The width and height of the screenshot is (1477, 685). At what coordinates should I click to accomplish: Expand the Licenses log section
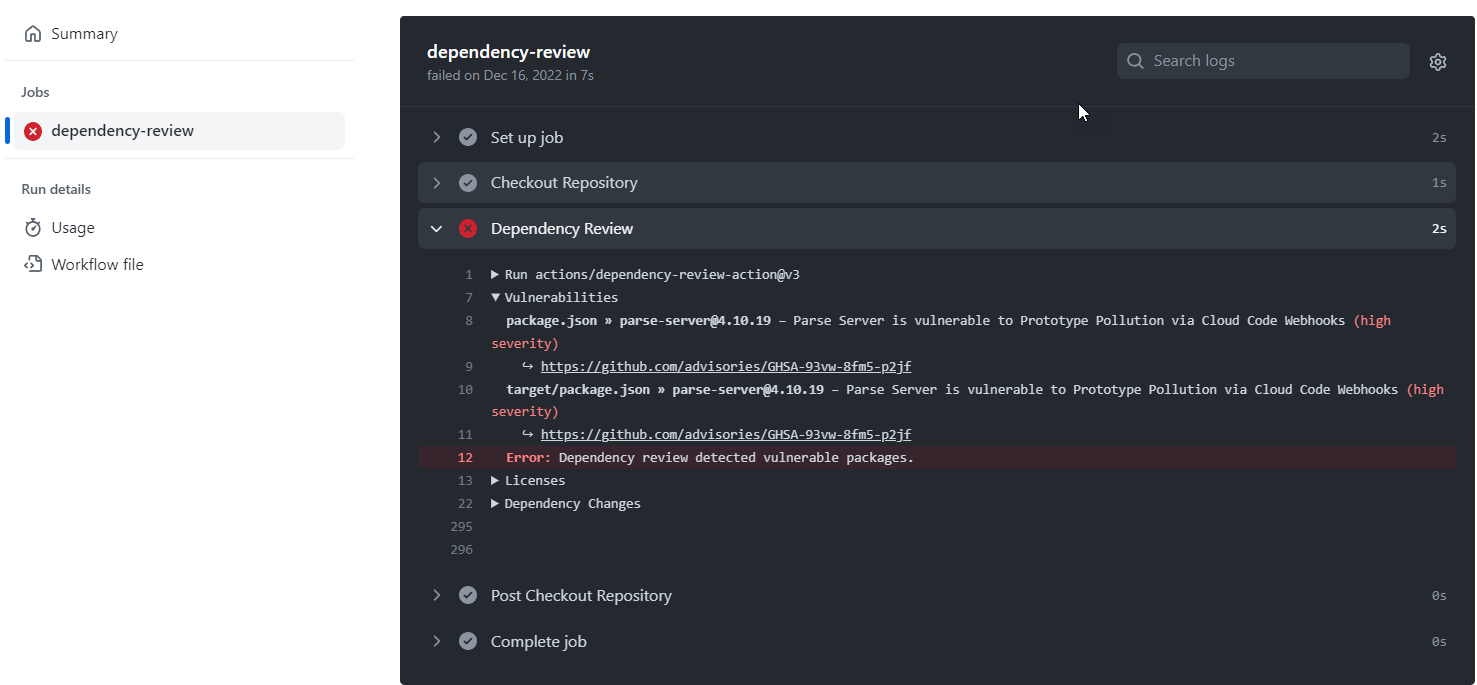click(495, 480)
